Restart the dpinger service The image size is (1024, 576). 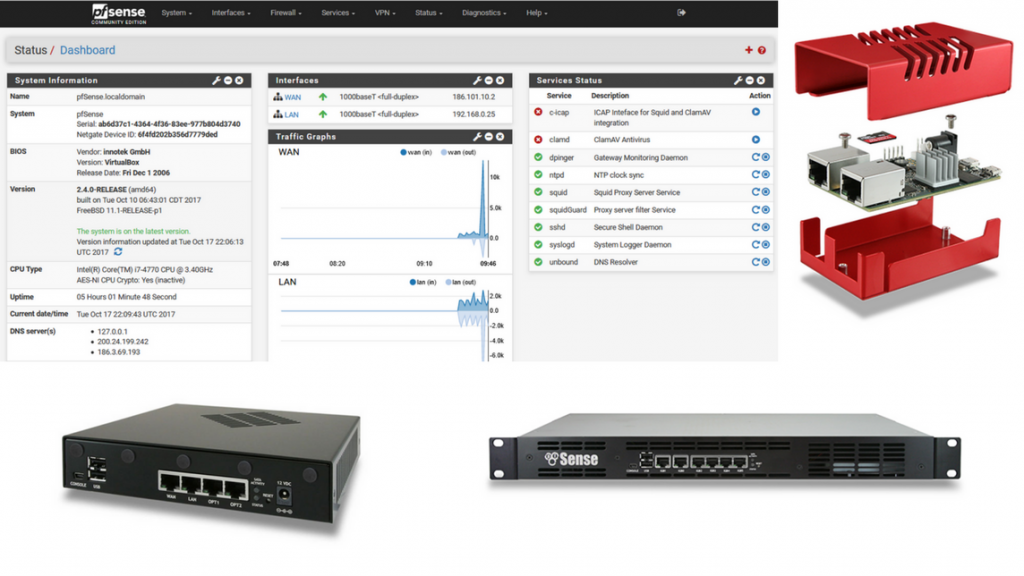click(x=756, y=157)
